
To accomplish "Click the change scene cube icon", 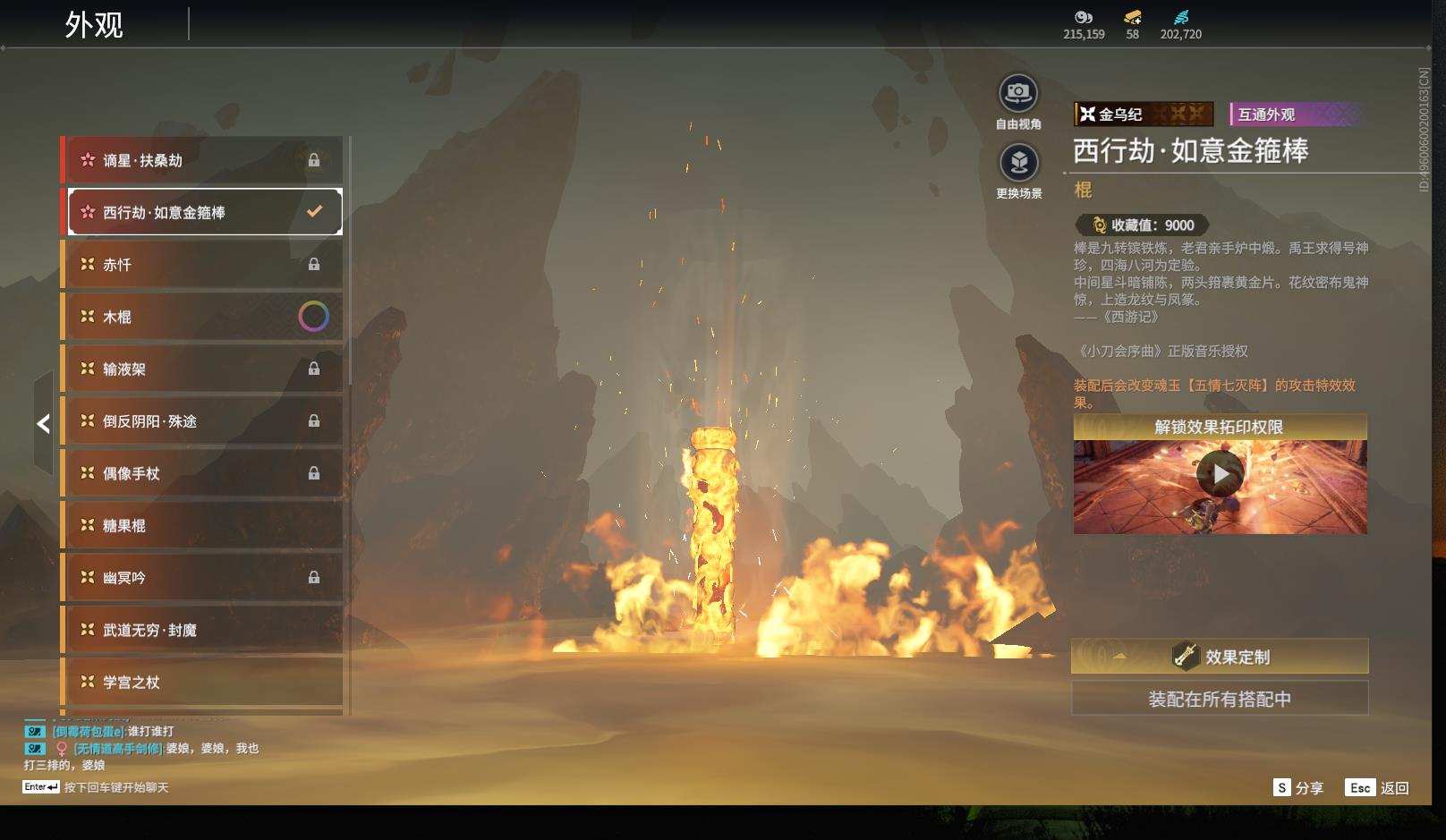I will point(1018,163).
